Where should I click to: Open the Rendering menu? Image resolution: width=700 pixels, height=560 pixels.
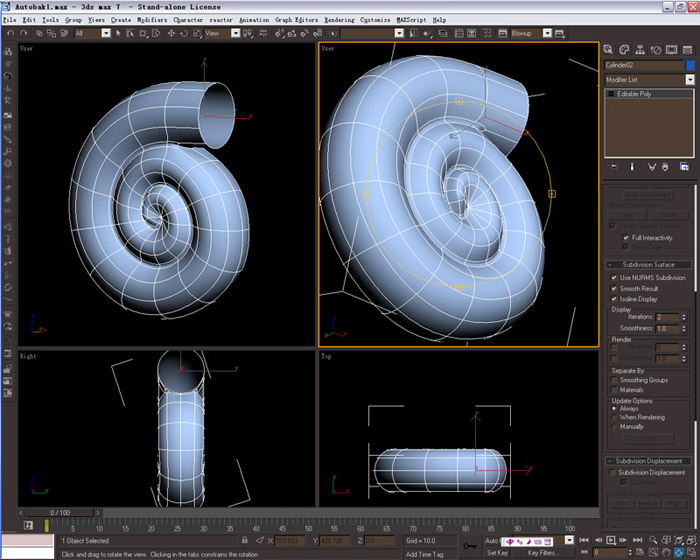pos(339,20)
